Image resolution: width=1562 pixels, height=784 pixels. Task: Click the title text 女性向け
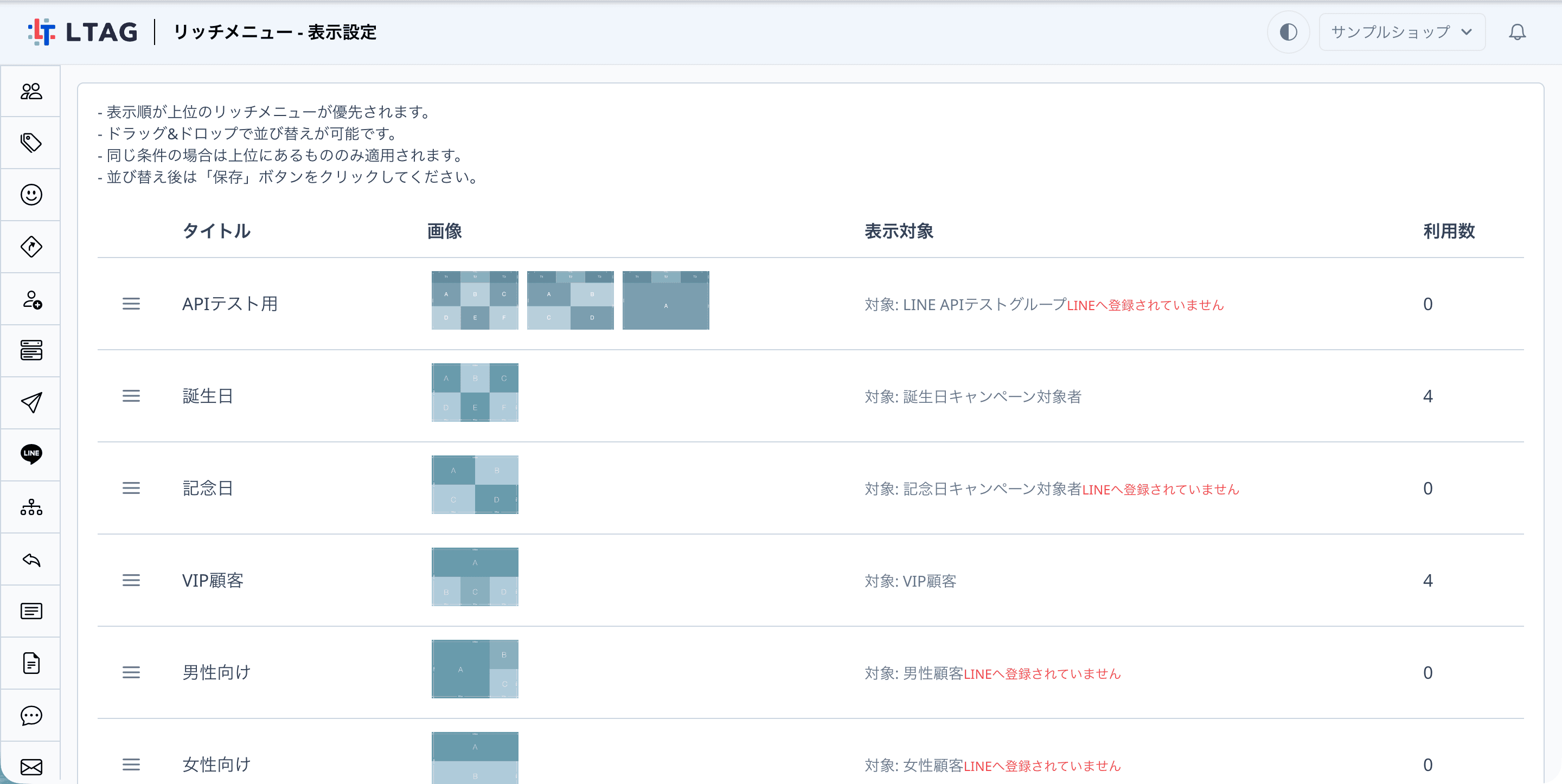pos(216,764)
